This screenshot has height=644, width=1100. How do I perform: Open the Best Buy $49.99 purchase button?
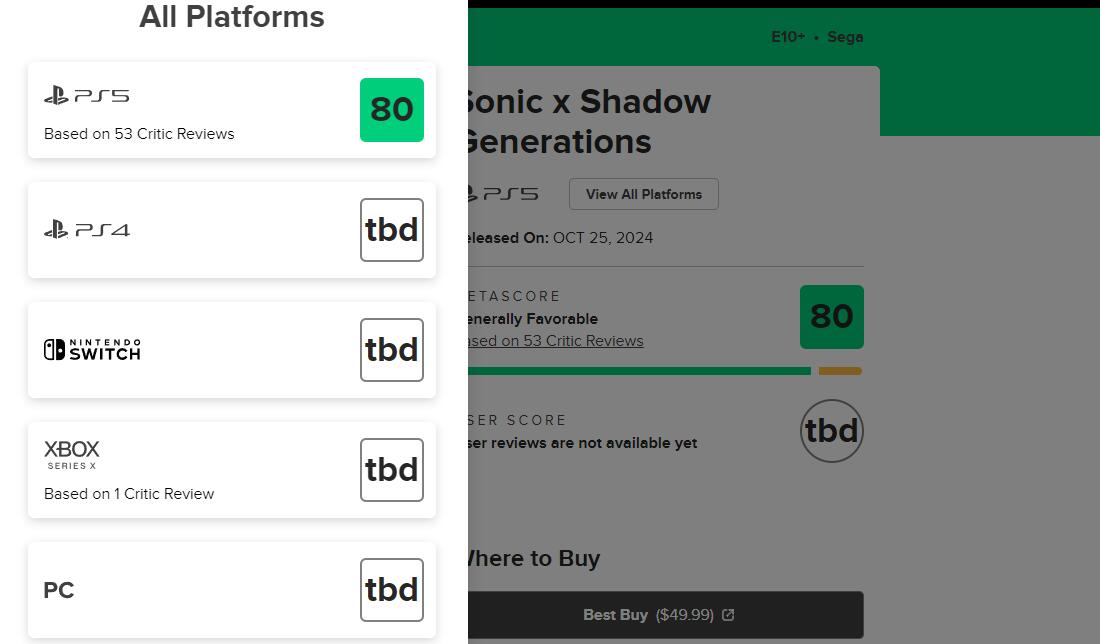point(660,615)
